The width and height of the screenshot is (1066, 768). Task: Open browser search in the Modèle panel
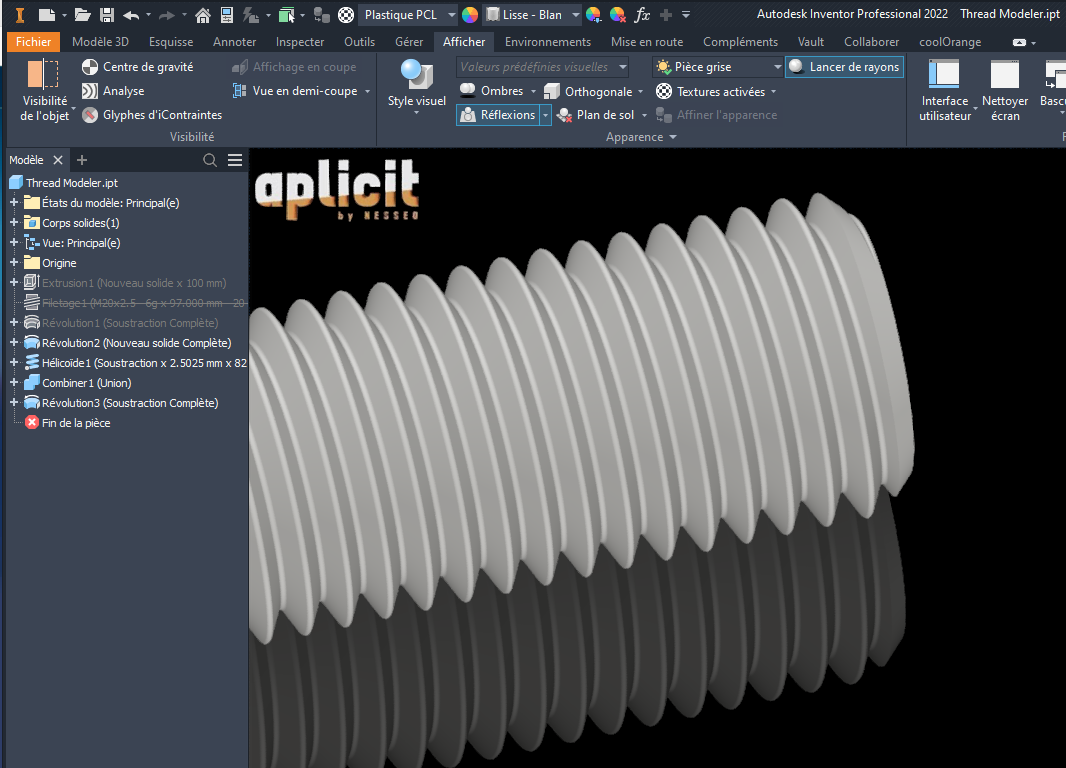pyautogui.click(x=210, y=159)
